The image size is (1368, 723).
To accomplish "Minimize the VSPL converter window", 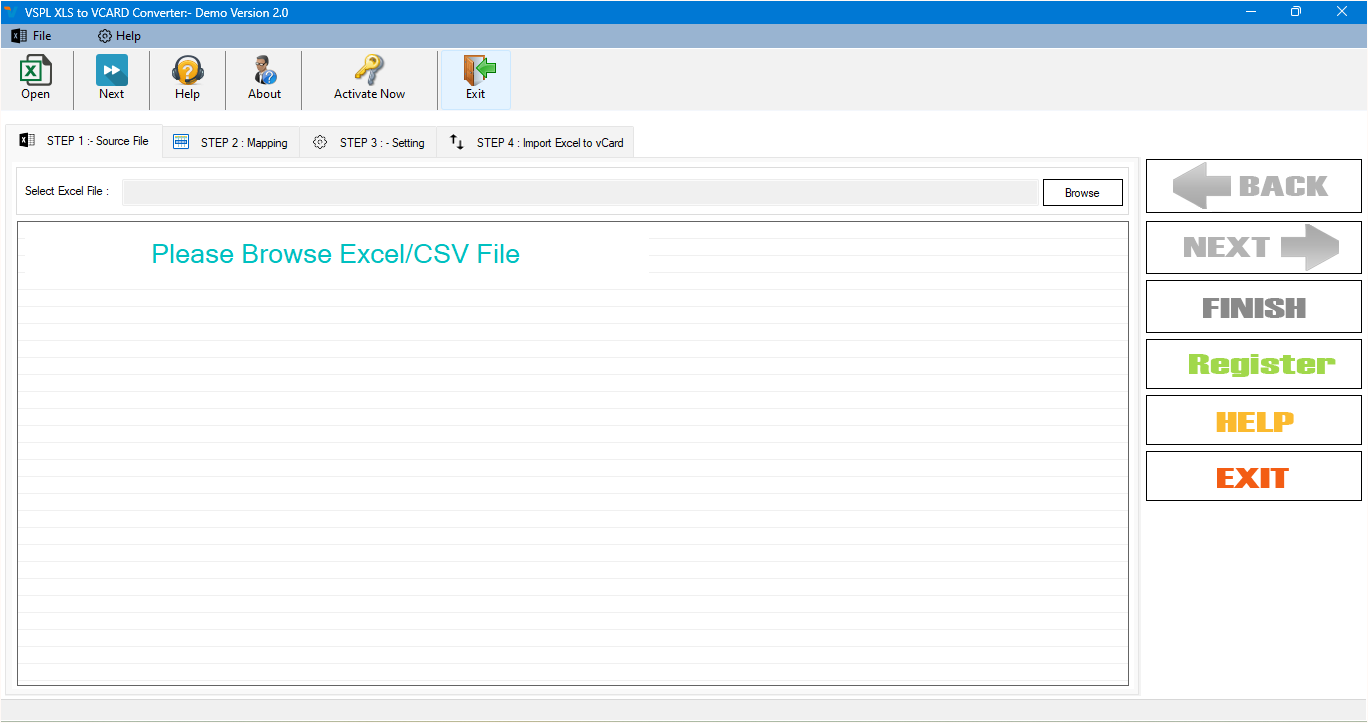I will [1252, 12].
